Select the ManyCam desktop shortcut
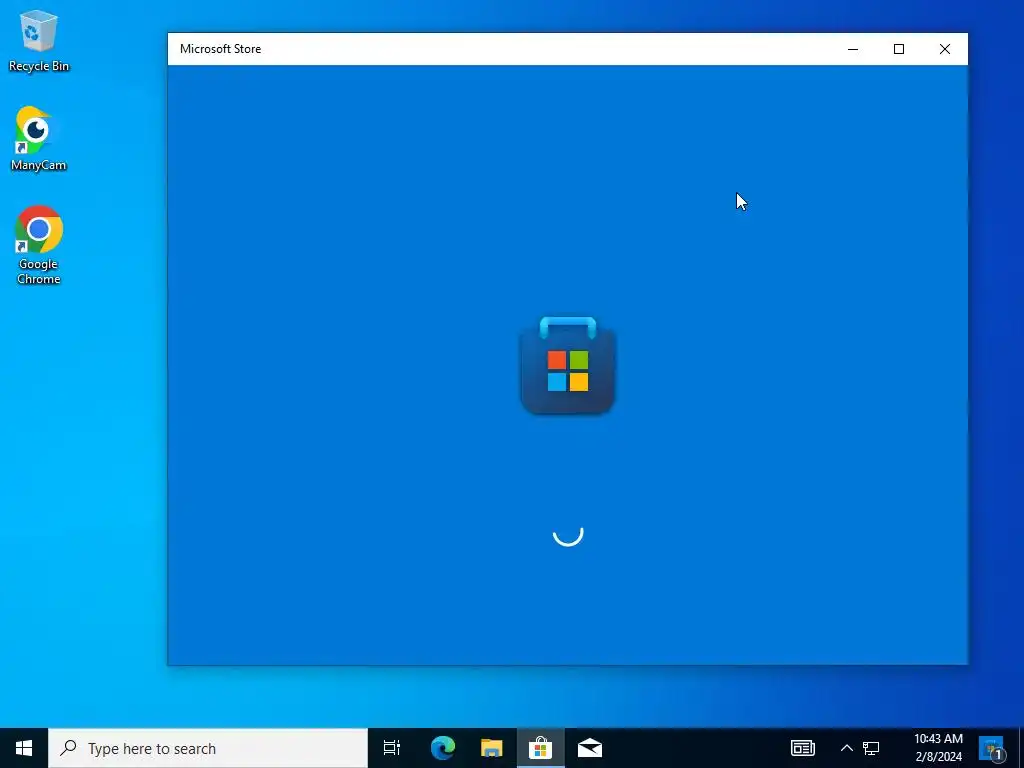This screenshot has height=768, width=1024. (39, 139)
